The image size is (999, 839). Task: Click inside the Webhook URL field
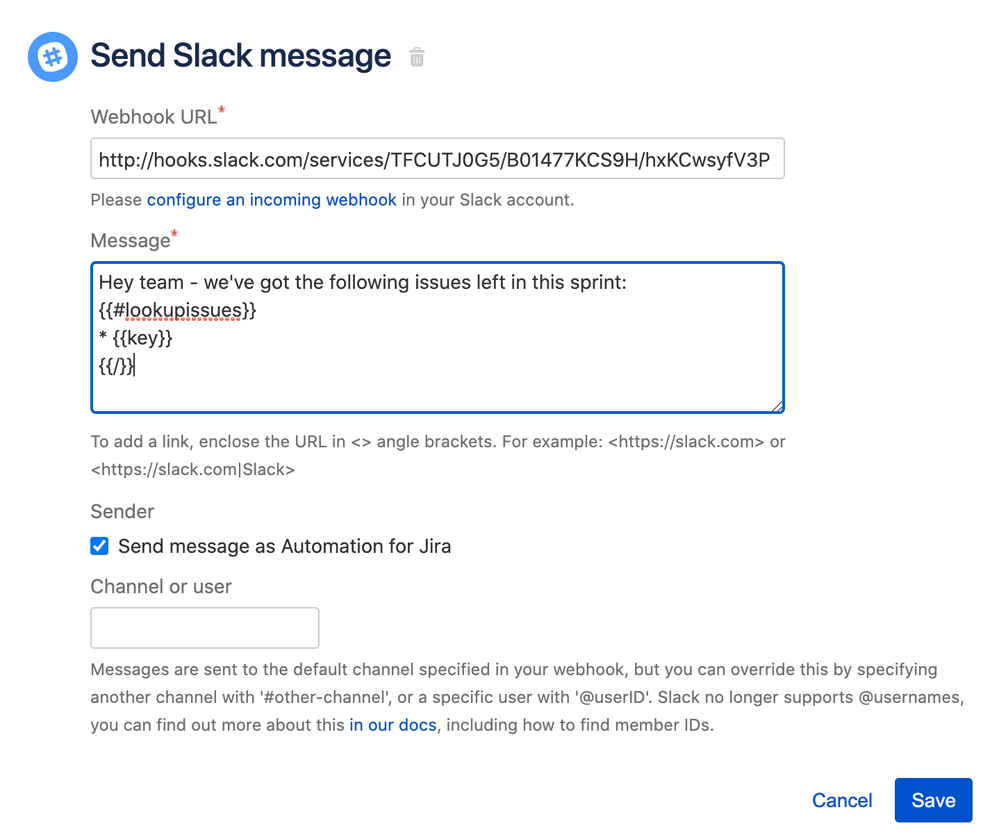[x=437, y=158]
